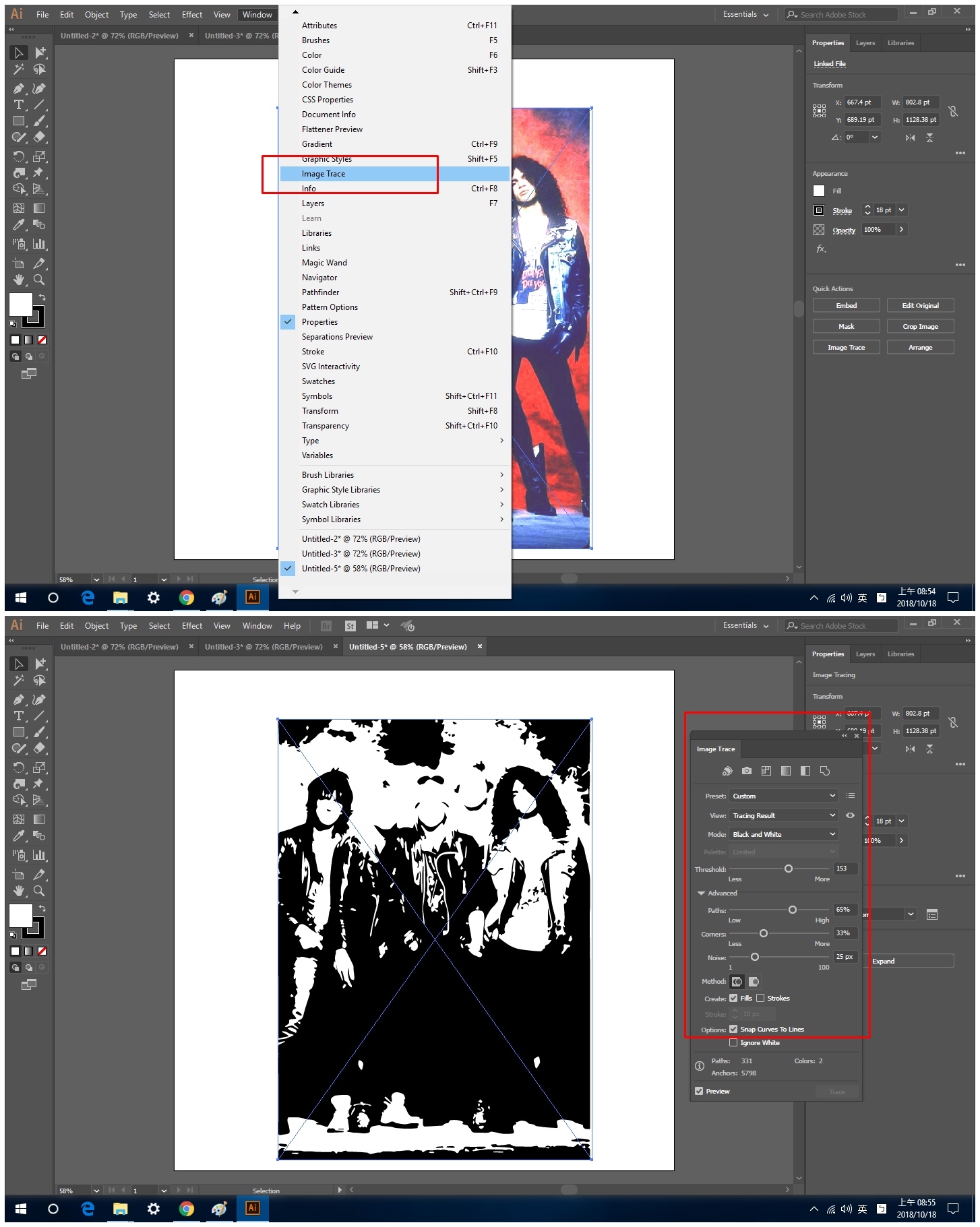Viewport: 980px width, 1227px height.
Task: Choose Swatches from the Window menu
Action: point(395,381)
